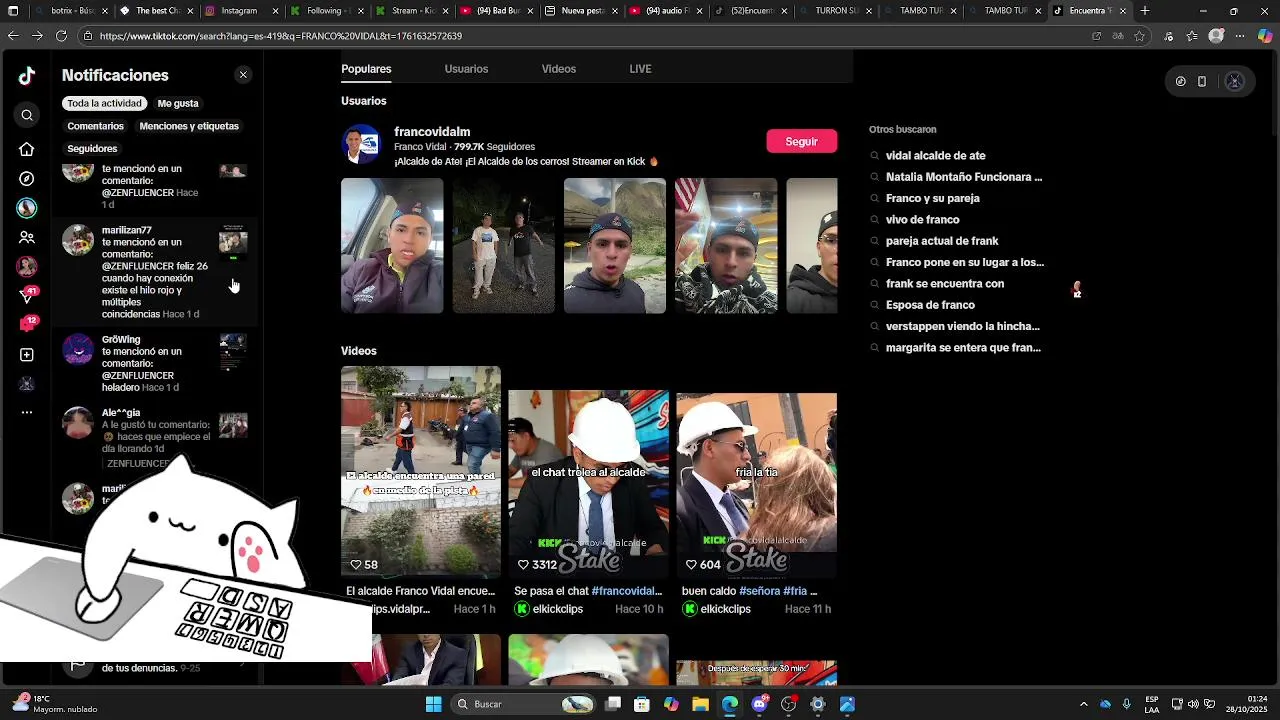The height and width of the screenshot is (720, 1280).
Task: Add page to favorites star icon
Action: [x=1140, y=36]
